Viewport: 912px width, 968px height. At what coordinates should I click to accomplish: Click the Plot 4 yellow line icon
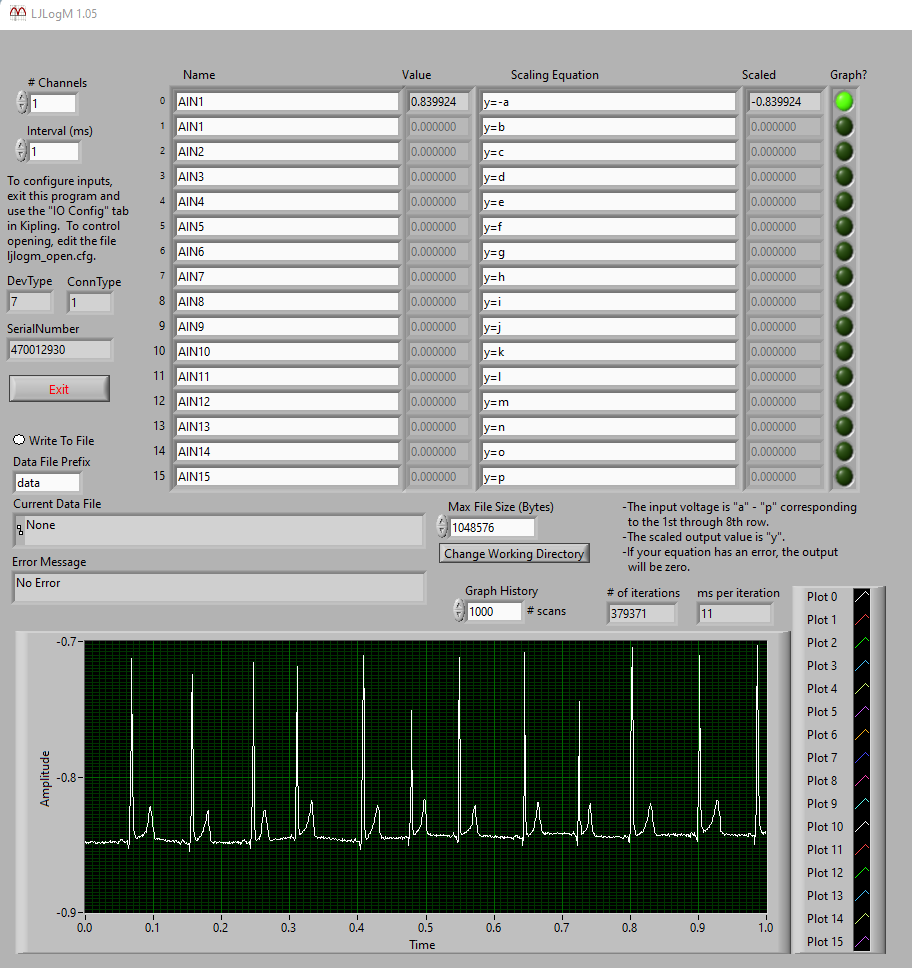click(863, 689)
